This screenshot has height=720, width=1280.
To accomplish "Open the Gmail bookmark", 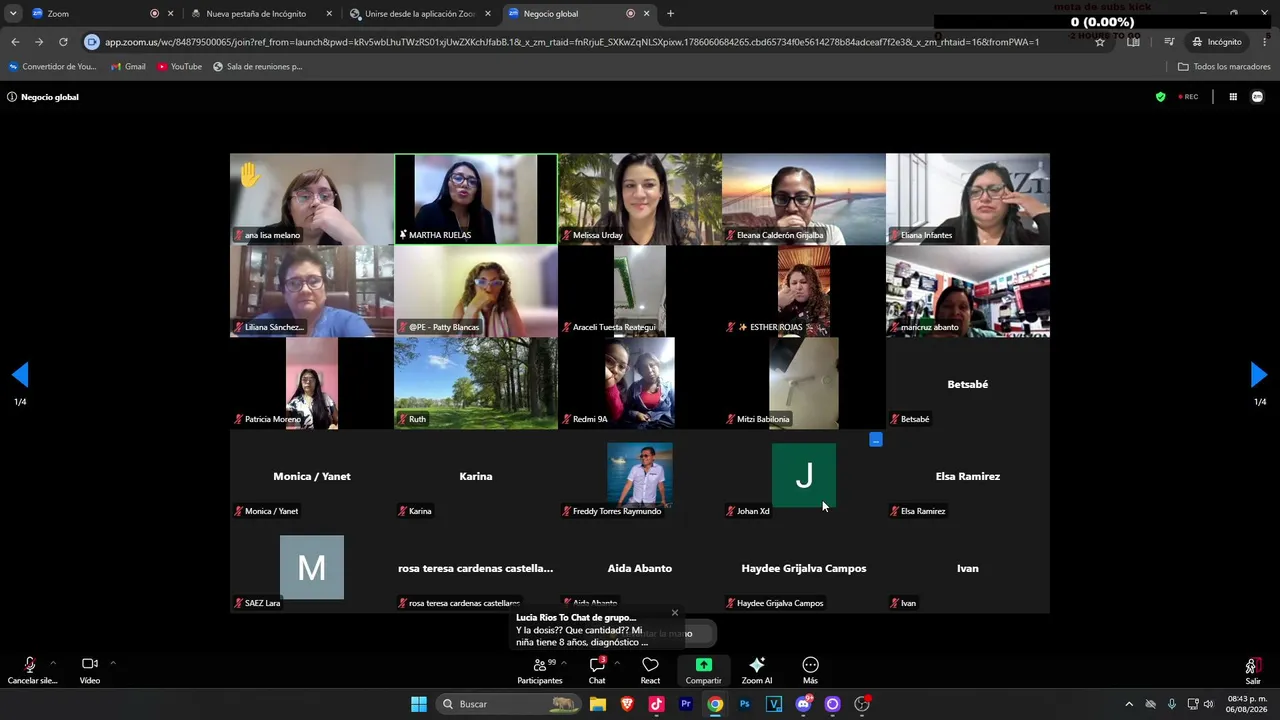I will pos(128,67).
